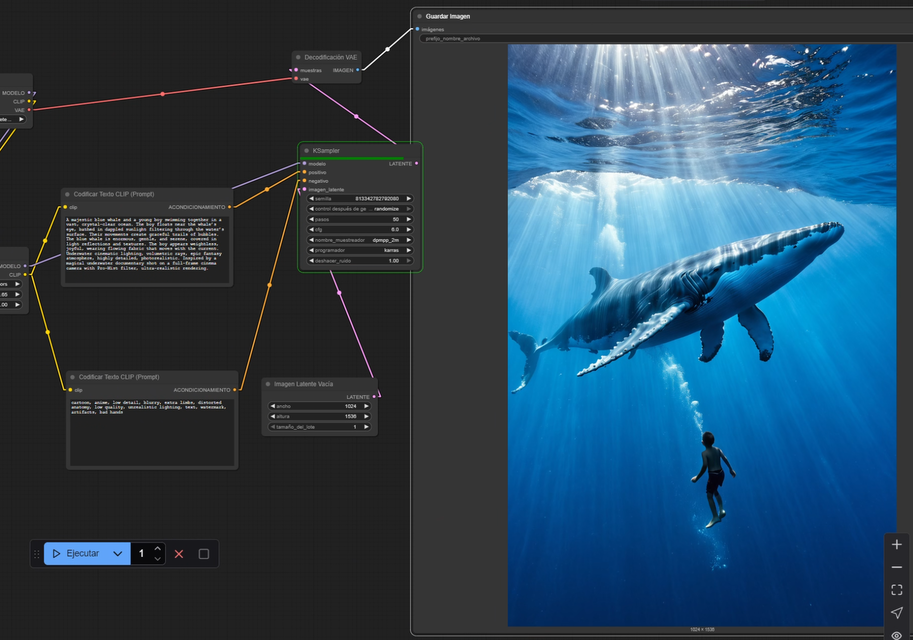The image size is (913, 640).
Task: Click the prefijo_nombre_archivo field
Action: tap(666, 38)
